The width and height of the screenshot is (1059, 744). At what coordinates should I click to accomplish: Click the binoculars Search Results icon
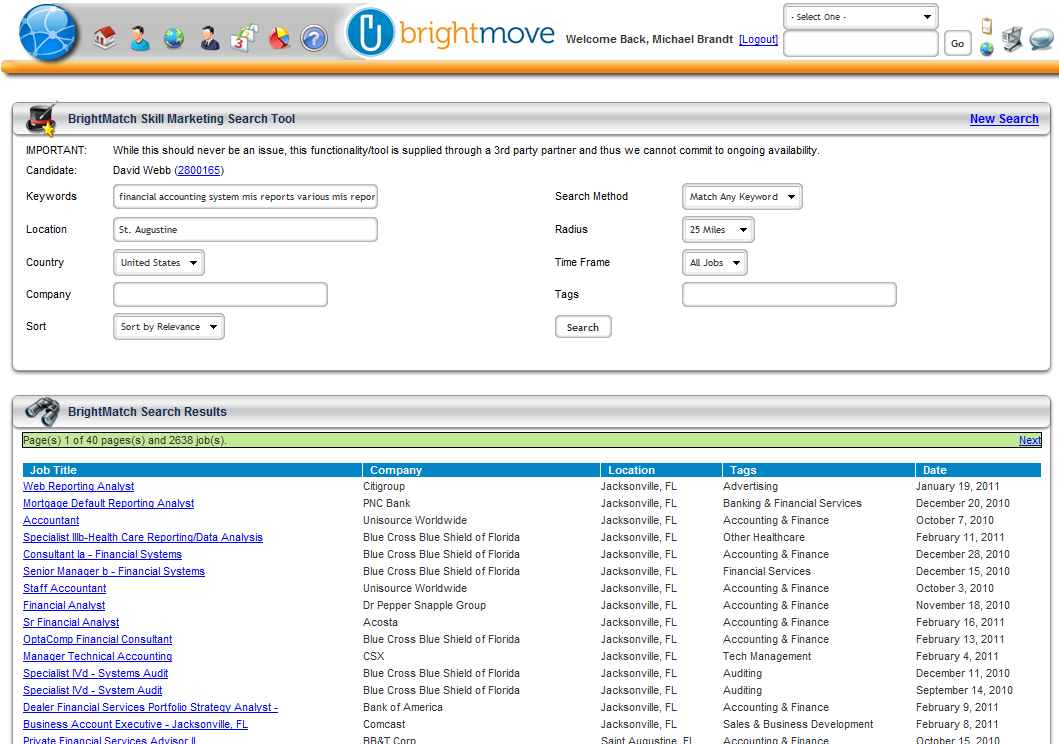[42, 411]
